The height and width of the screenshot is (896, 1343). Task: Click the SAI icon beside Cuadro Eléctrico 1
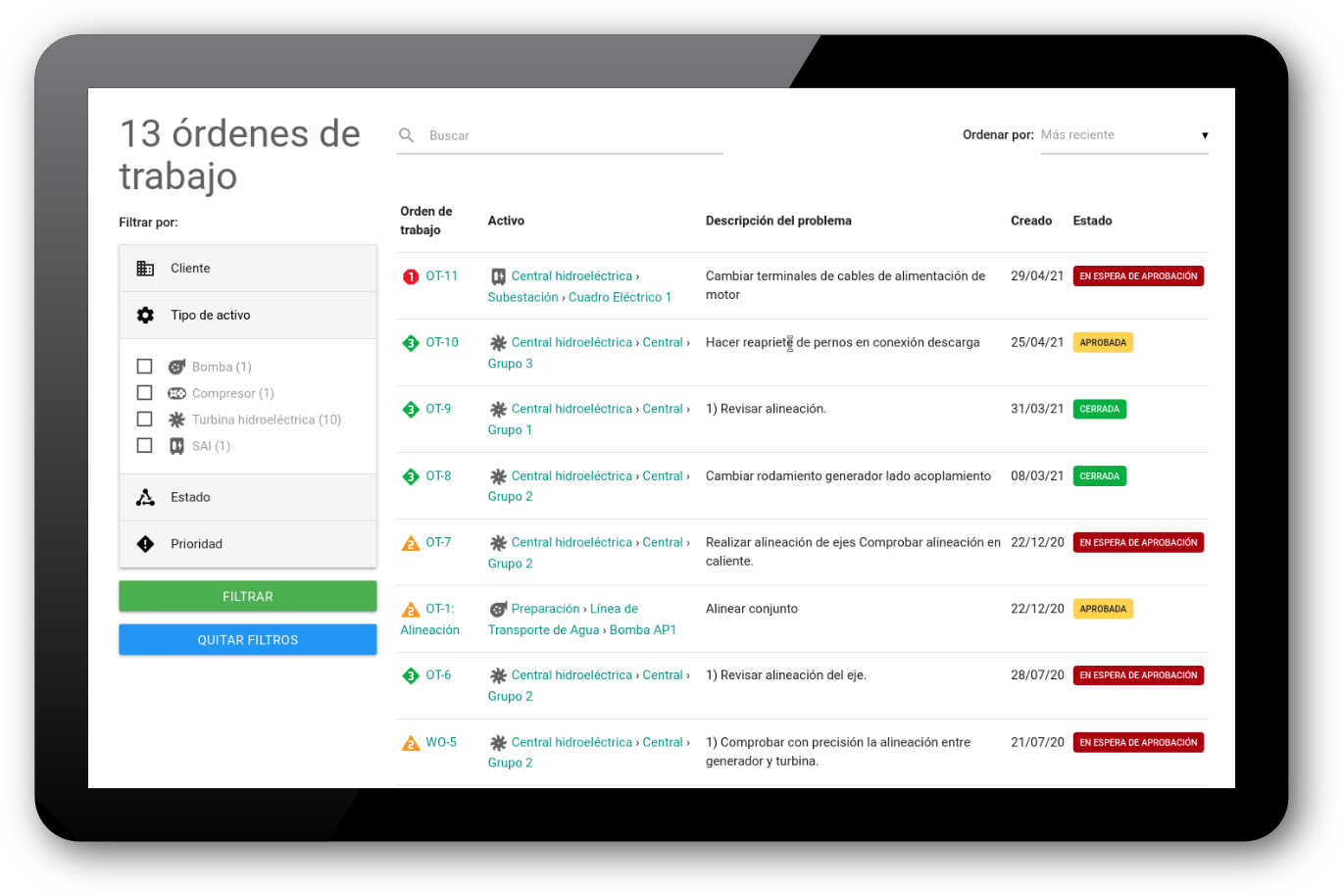501,275
